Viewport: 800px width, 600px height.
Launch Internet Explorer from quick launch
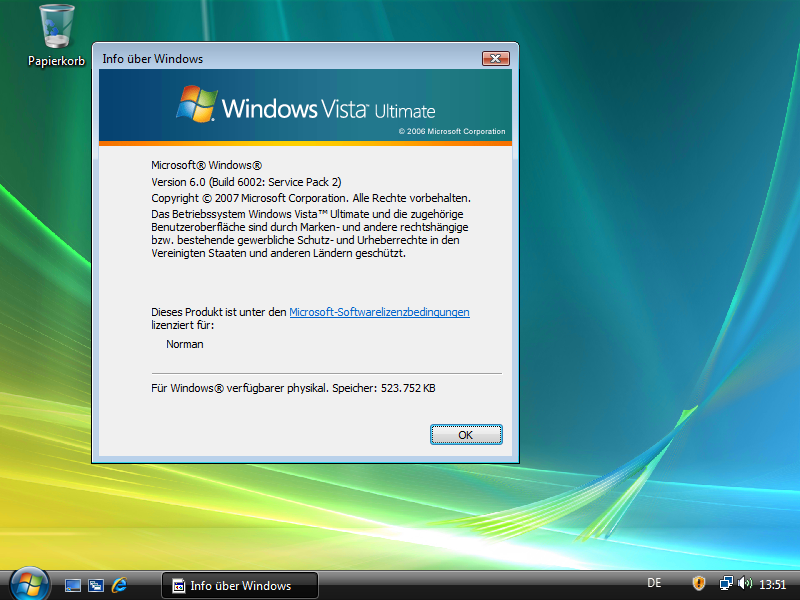pyautogui.click(x=120, y=585)
